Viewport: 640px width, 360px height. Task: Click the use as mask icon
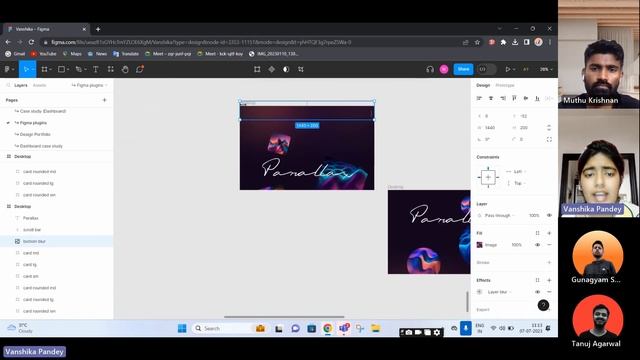point(286,69)
